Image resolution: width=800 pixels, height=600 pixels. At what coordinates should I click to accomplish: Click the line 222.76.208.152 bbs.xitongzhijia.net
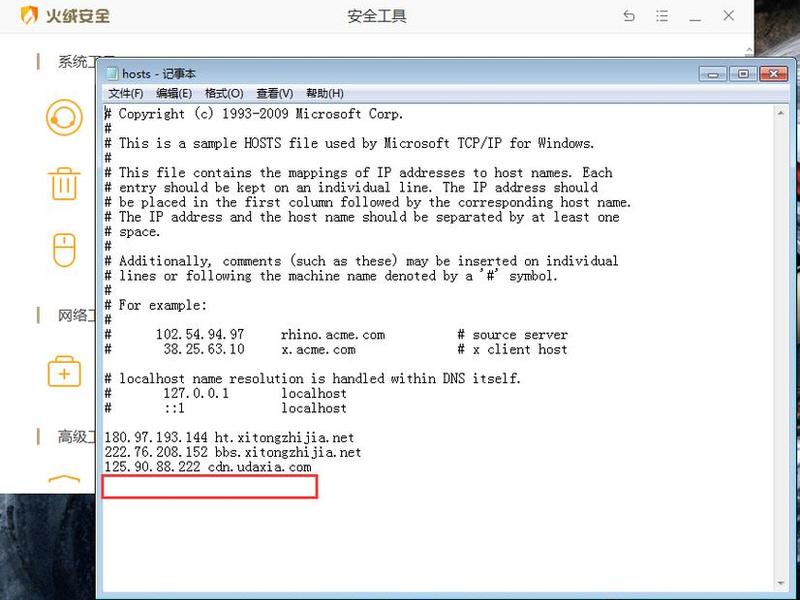point(233,452)
